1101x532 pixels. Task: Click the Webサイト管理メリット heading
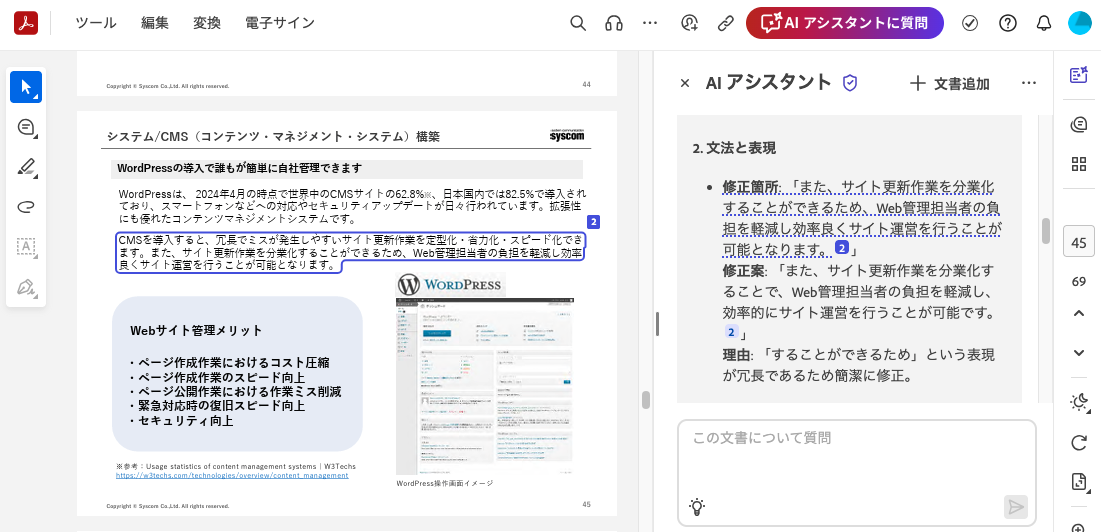(196, 330)
